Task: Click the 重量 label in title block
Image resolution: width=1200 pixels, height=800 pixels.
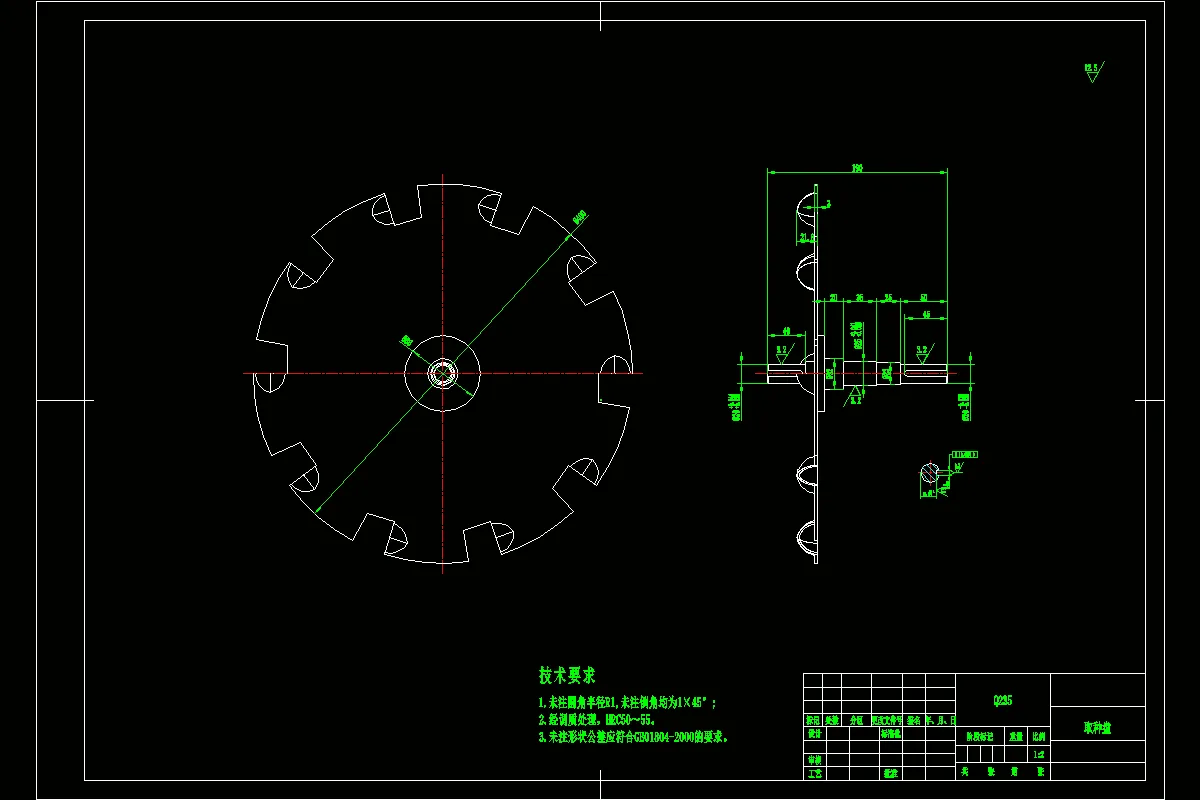Action: click(1016, 736)
